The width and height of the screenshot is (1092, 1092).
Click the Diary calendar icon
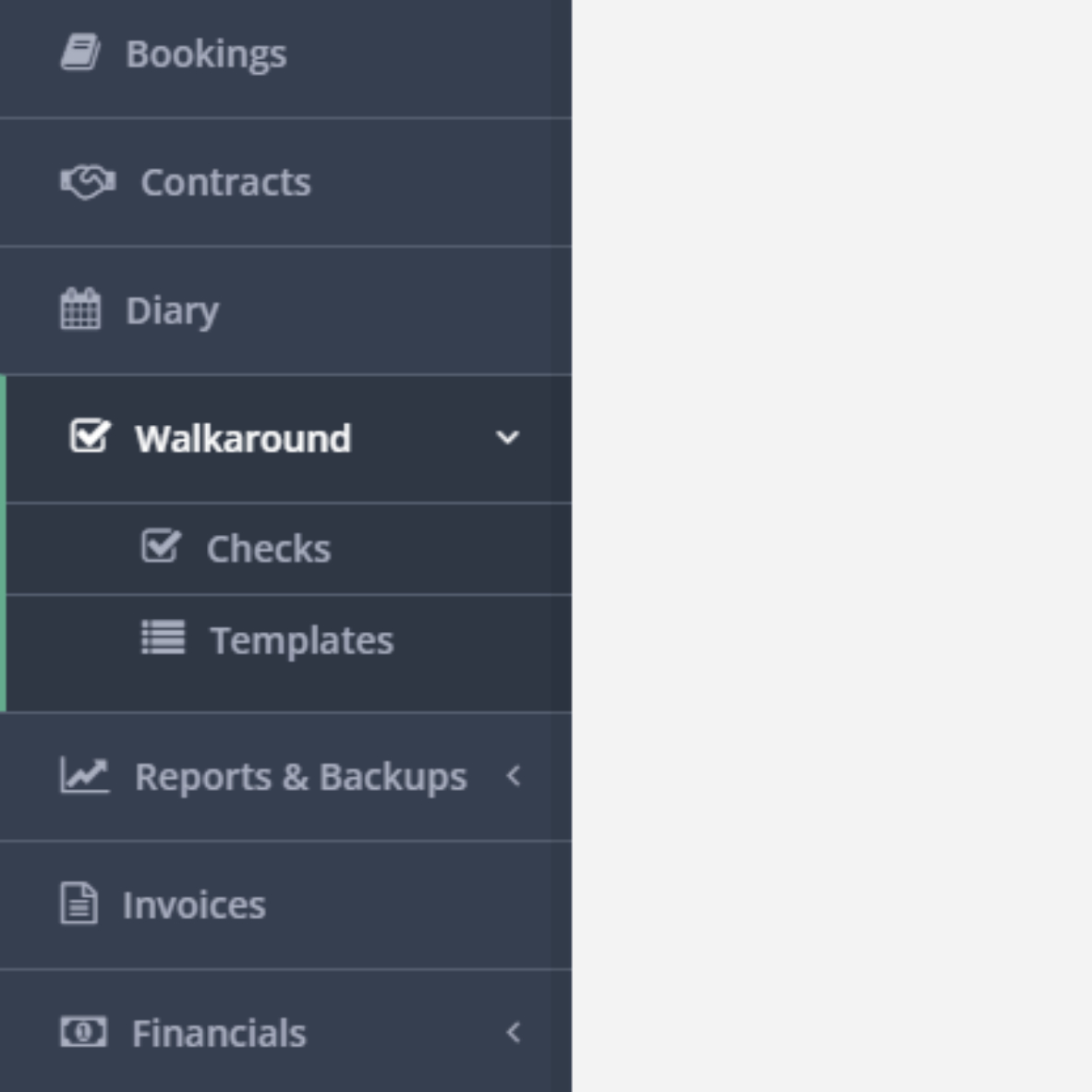(80, 309)
